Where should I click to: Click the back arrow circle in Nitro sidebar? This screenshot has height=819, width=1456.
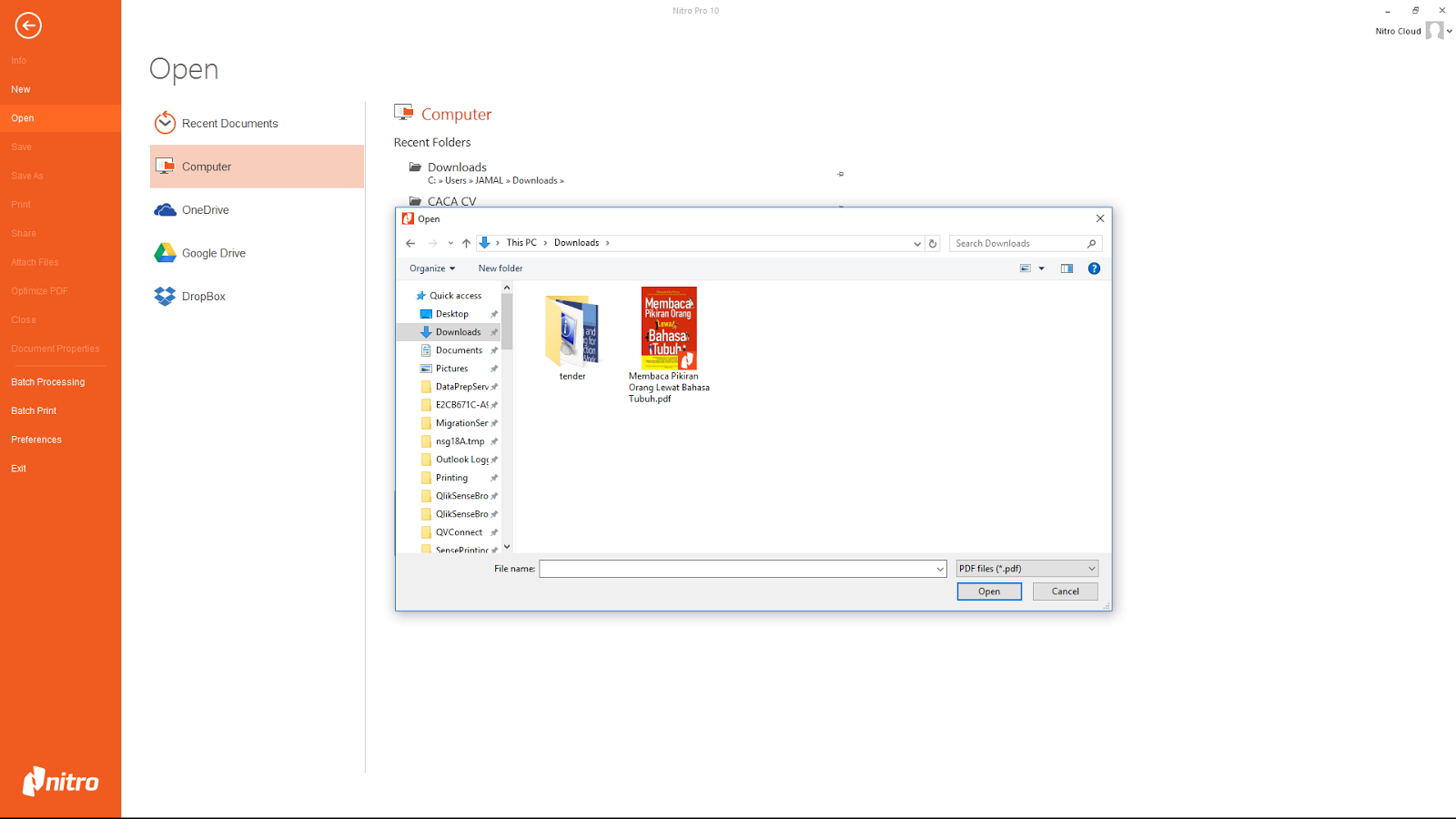tap(28, 25)
